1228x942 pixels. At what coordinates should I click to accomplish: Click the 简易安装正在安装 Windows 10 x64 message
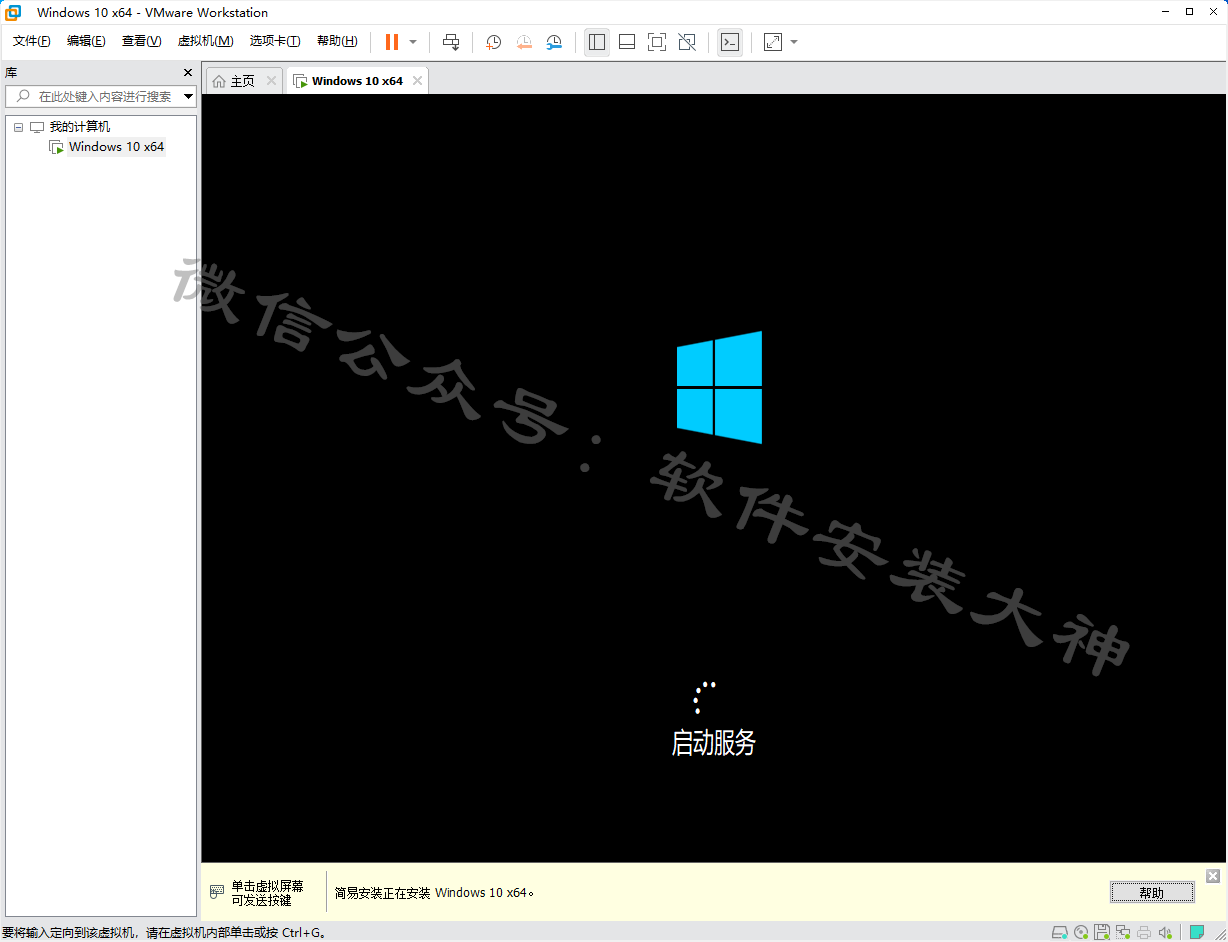[x=434, y=893]
